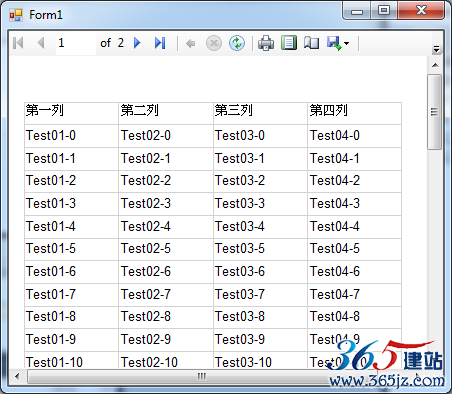Screen dimensions: 452x394
Task: Click cell Test01-1
Action: [71, 159]
